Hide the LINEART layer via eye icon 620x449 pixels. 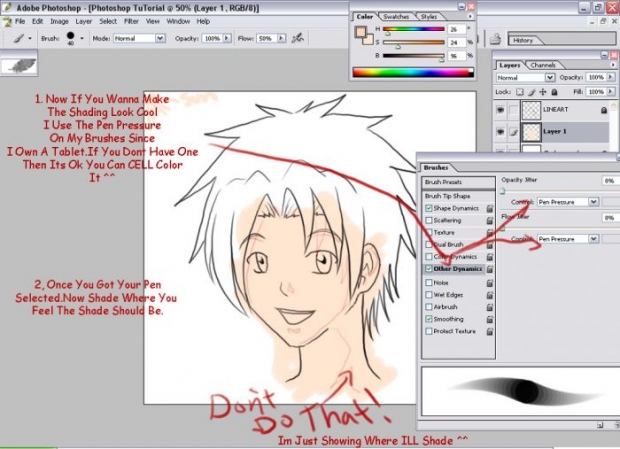click(500, 109)
